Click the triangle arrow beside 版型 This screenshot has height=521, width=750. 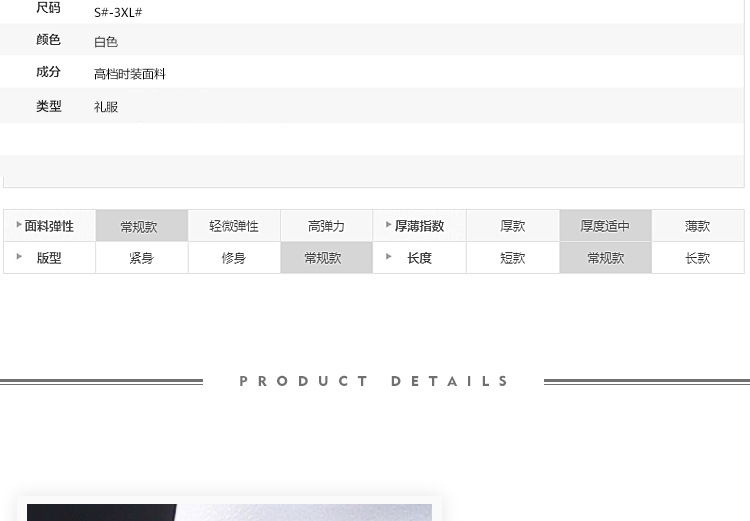point(19,256)
